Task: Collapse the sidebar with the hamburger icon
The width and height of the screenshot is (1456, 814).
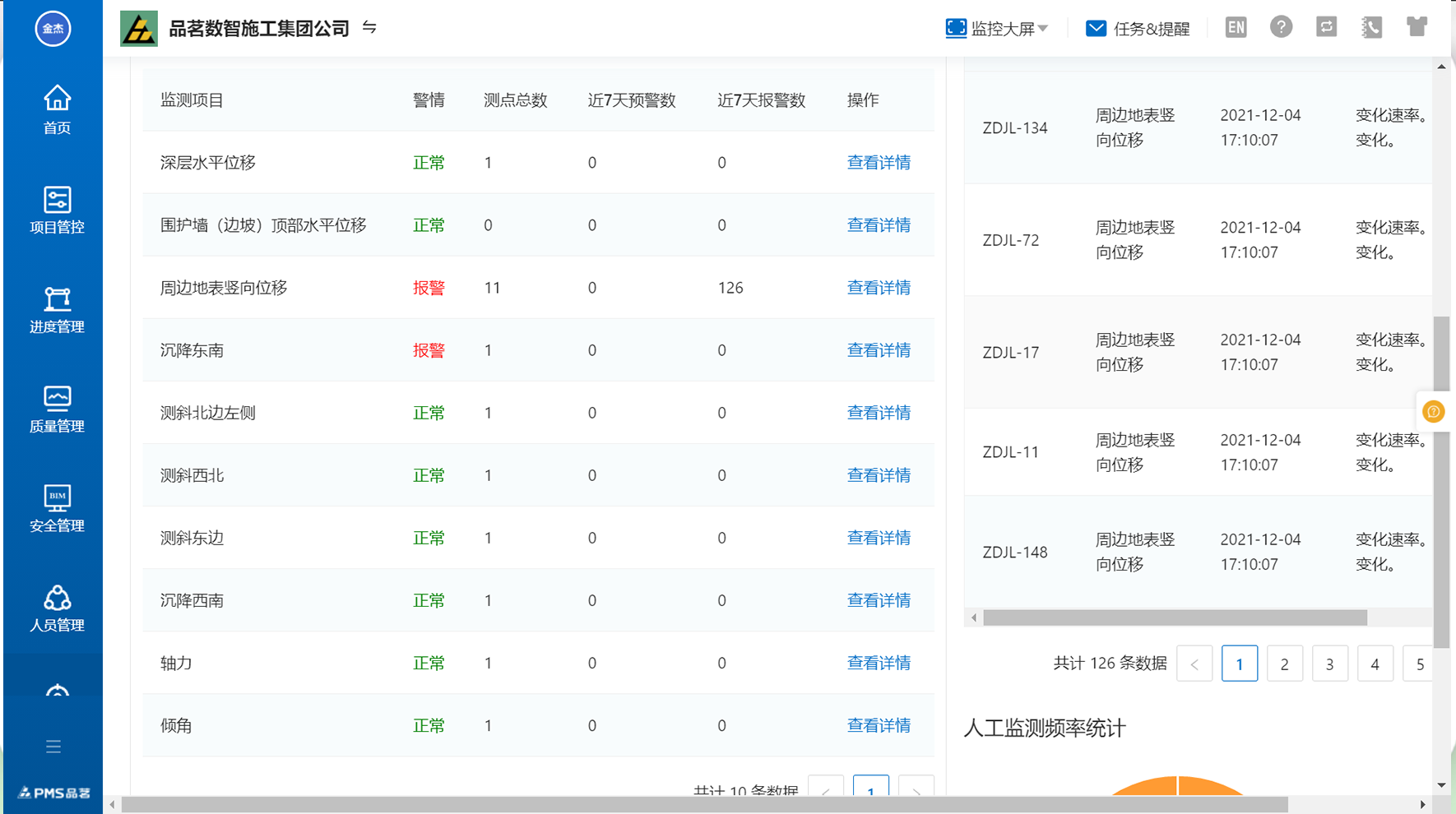Action: point(53,746)
